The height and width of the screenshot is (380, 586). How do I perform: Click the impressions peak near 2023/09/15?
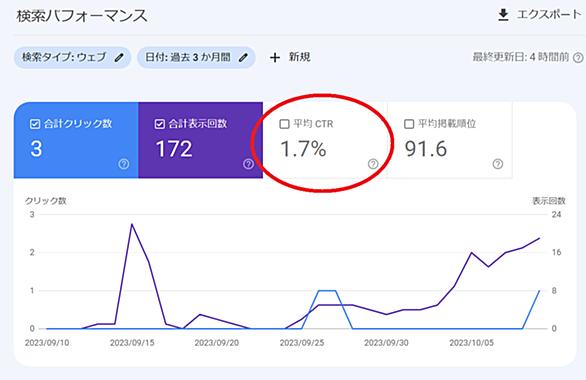point(132,224)
